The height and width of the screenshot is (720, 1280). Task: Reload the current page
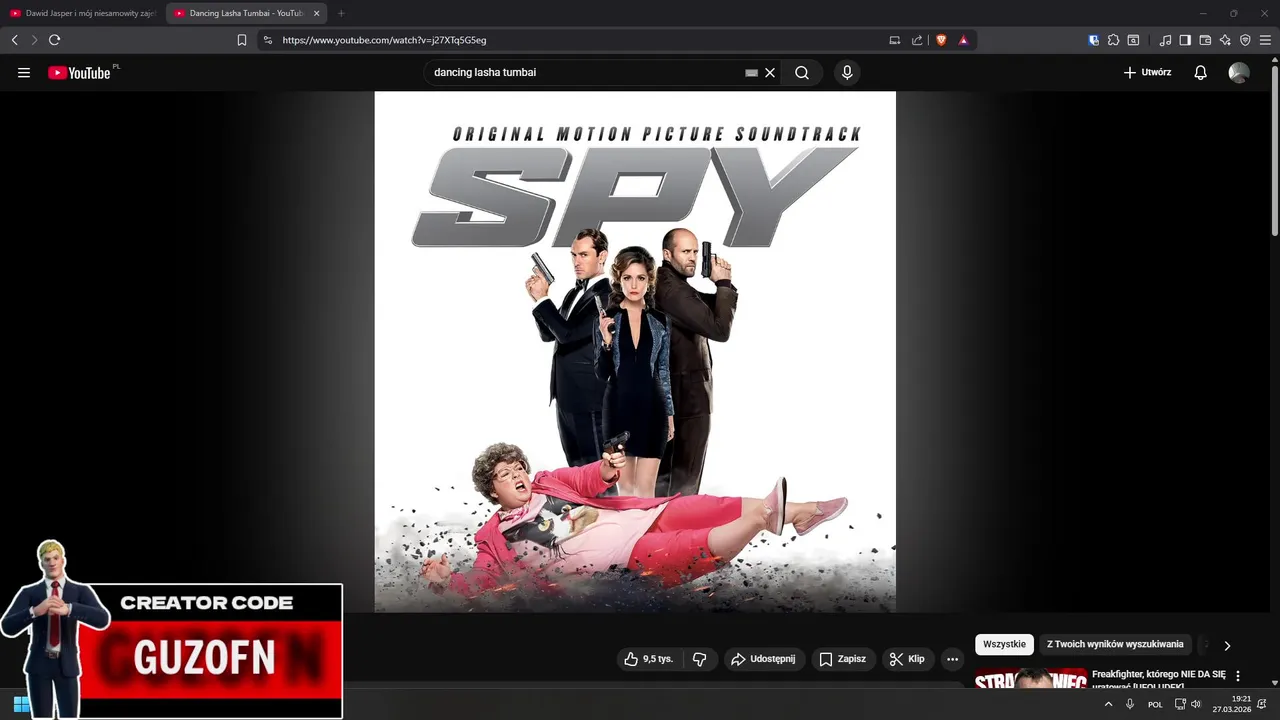[54, 40]
